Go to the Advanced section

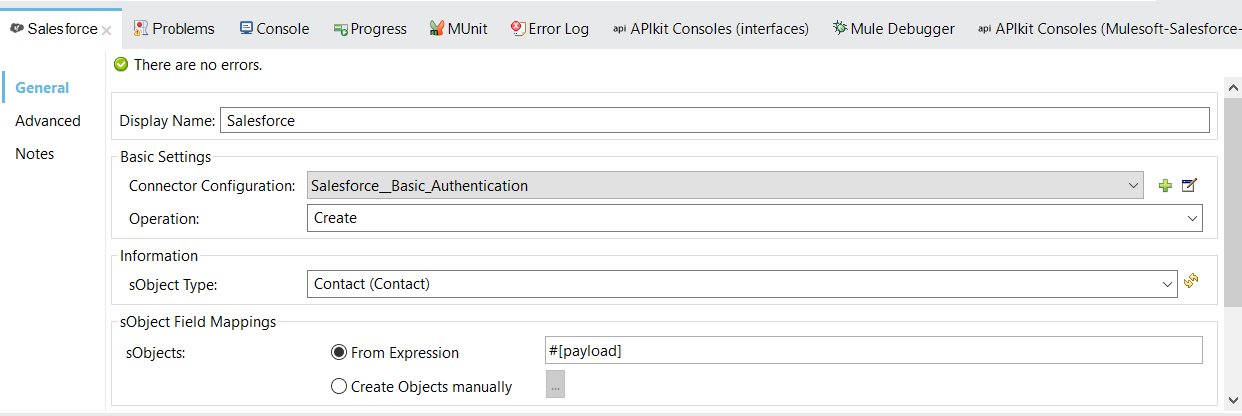(x=48, y=121)
